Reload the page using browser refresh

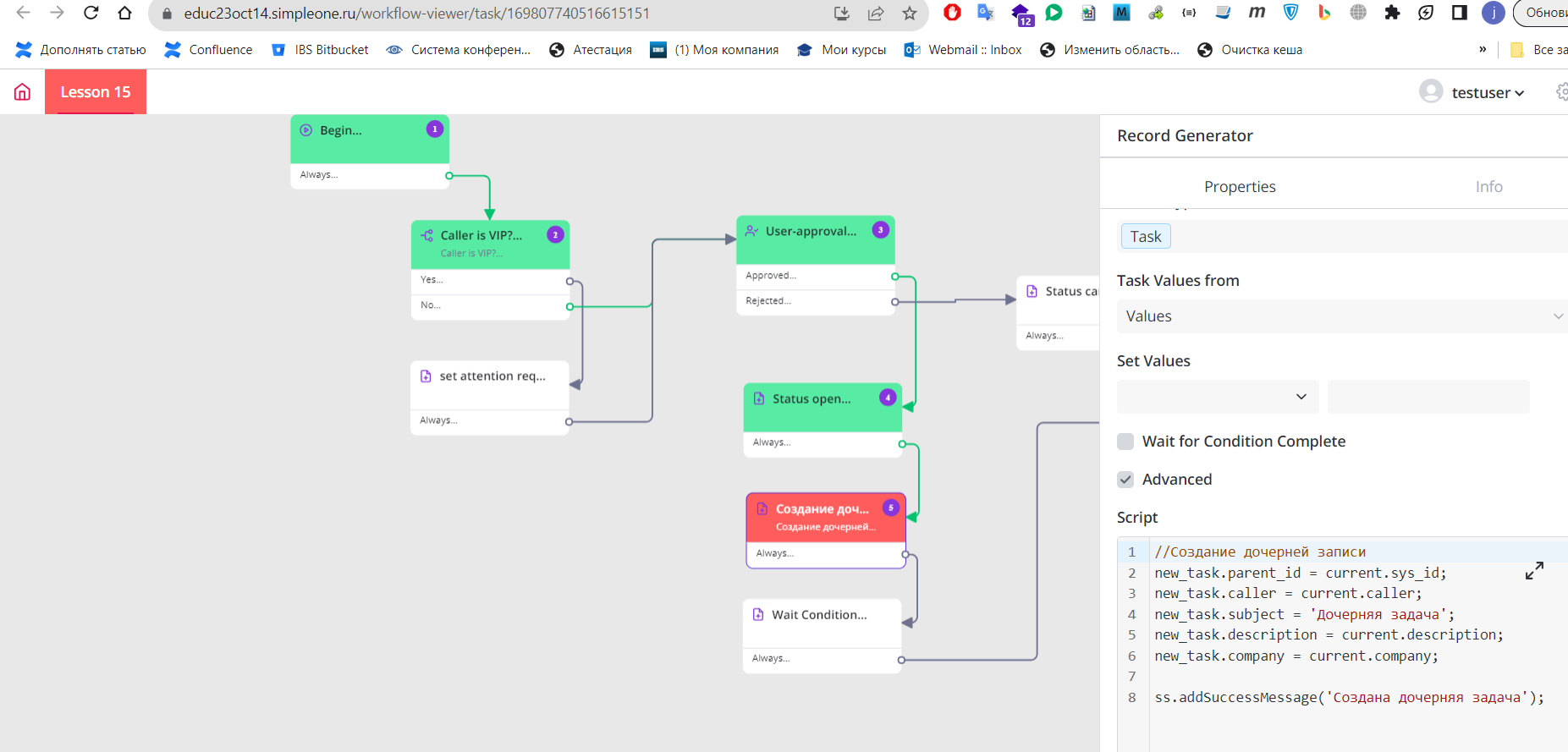tap(91, 14)
